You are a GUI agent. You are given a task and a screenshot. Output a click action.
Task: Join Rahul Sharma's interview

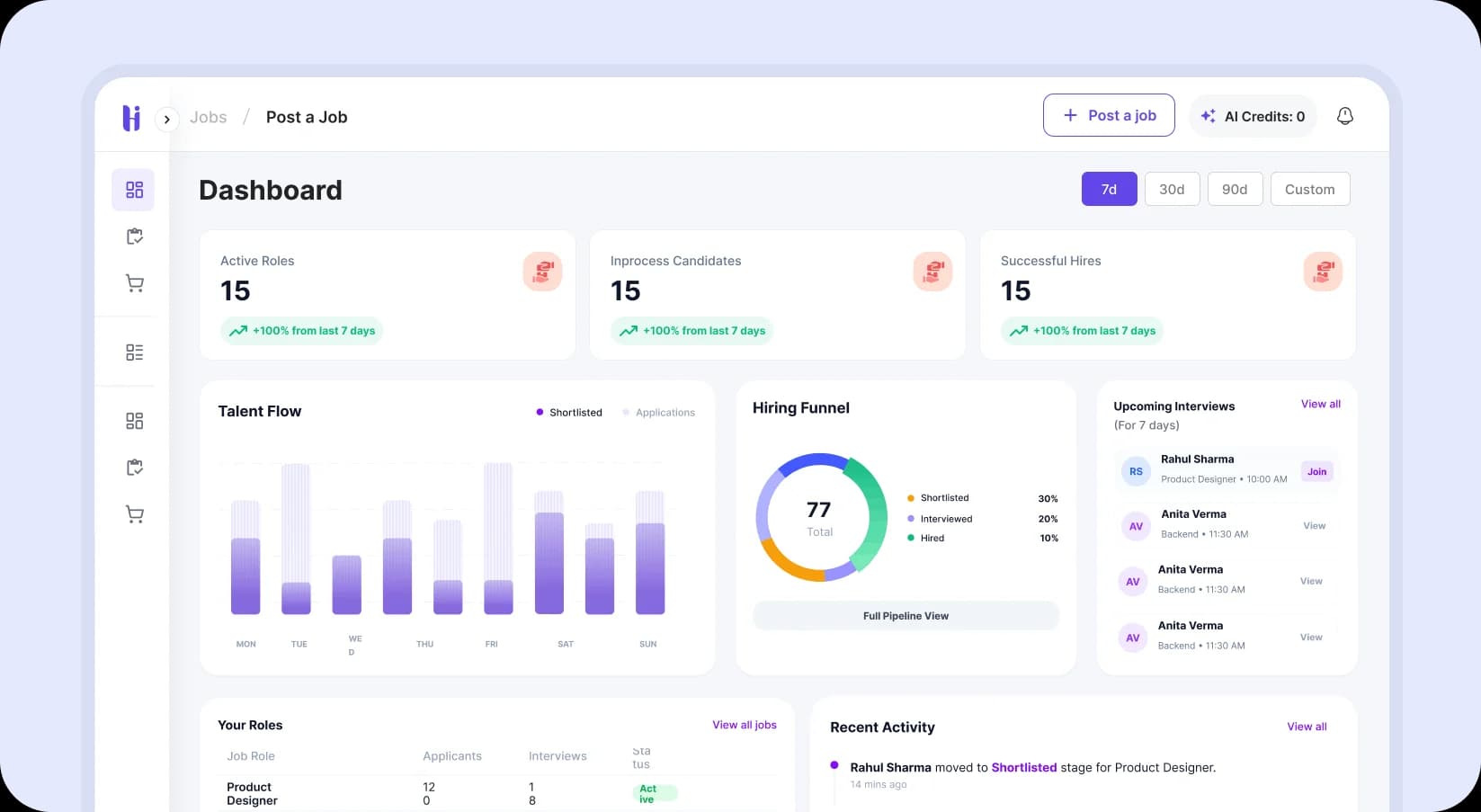(1316, 472)
